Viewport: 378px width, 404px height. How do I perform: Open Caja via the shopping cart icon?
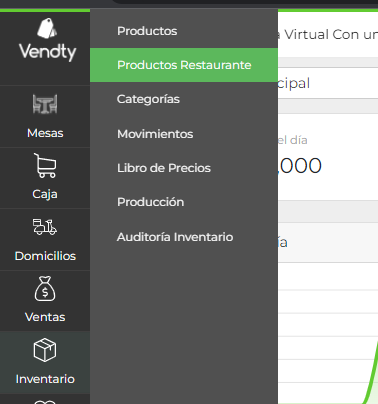pyautogui.click(x=45, y=165)
